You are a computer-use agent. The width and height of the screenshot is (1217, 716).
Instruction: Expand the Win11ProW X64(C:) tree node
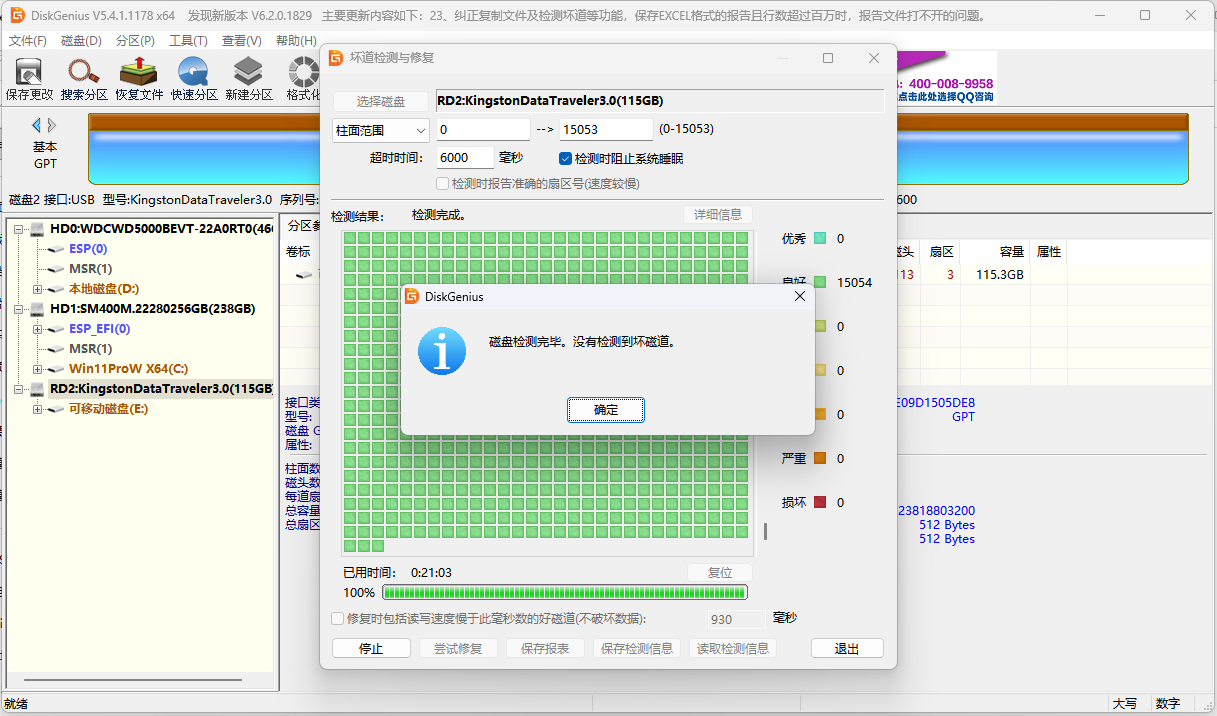(x=38, y=369)
